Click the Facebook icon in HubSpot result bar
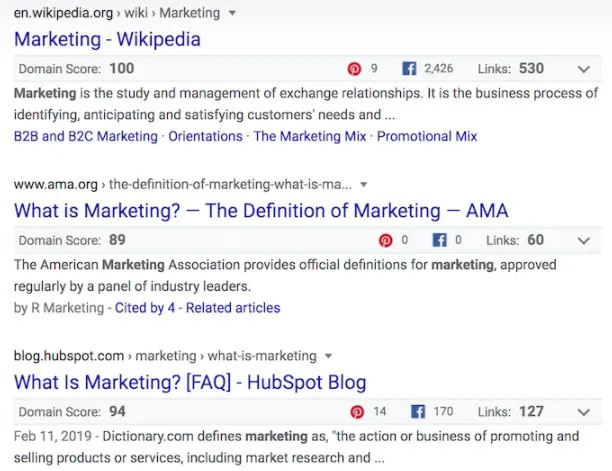 pos(418,412)
